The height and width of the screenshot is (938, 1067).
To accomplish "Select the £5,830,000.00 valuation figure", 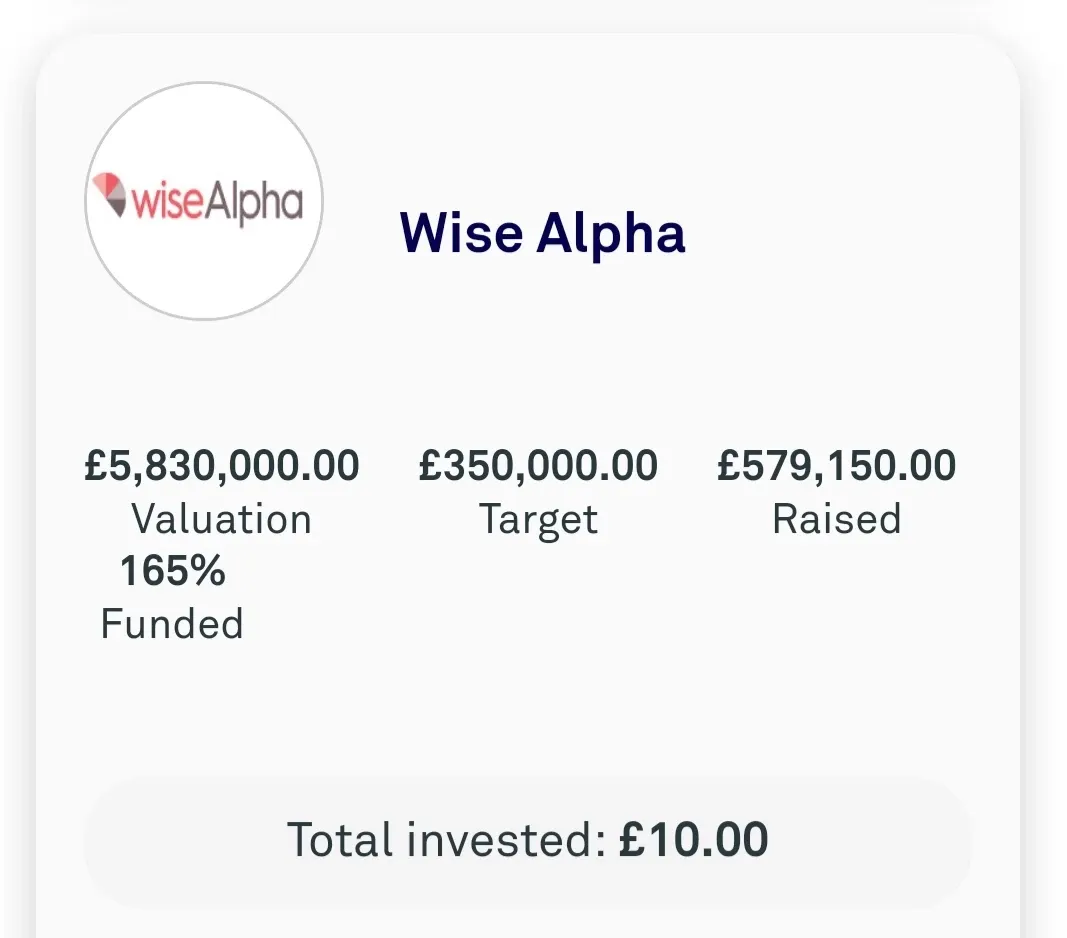I will (x=222, y=466).
